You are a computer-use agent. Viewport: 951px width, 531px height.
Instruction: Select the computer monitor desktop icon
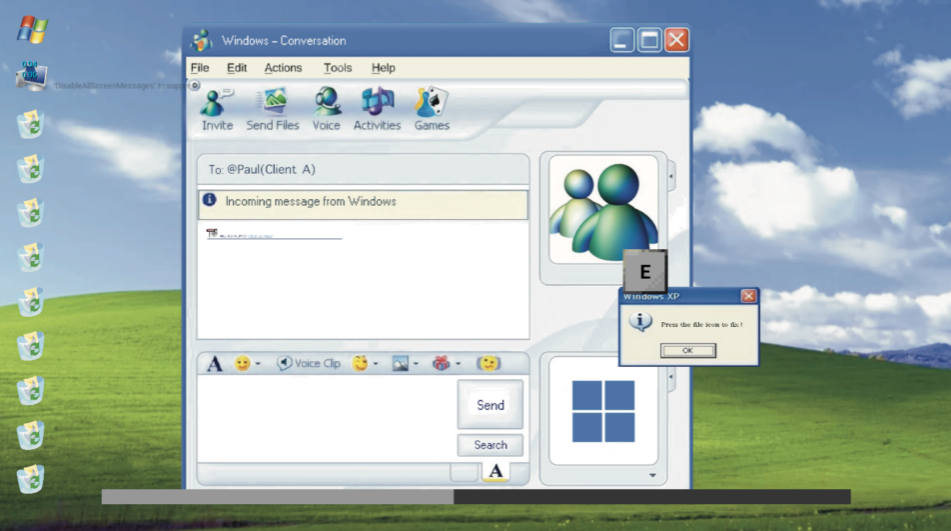[30, 75]
